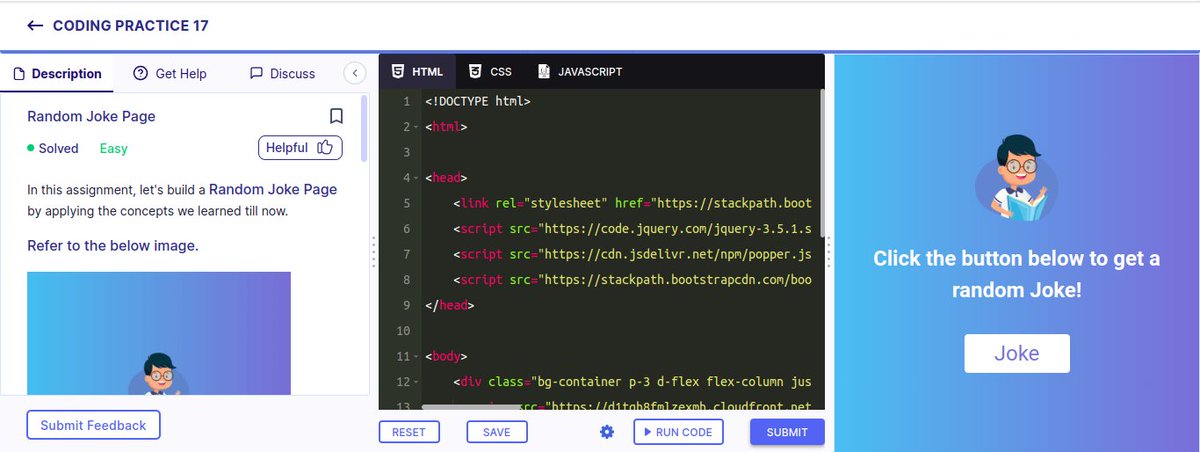Collapse the description panel with the chevron
1200x452 pixels.
pos(354,73)
